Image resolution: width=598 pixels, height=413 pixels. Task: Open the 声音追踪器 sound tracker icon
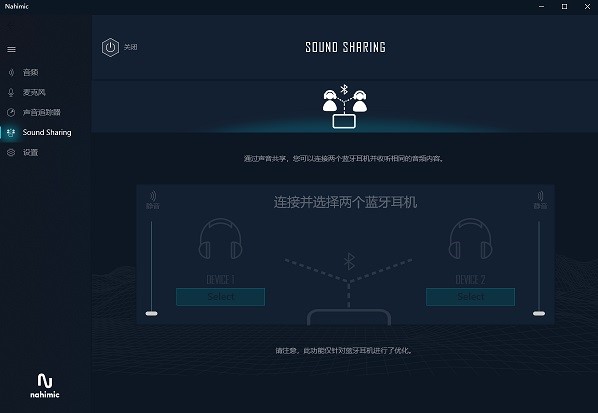click(11, 112)
